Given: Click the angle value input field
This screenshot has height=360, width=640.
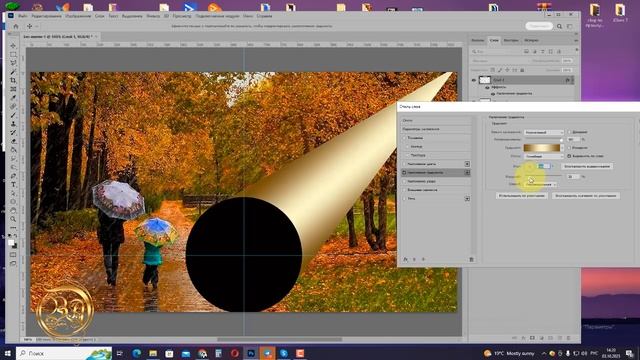Looking at the screenshot, I should click(544, 166).
